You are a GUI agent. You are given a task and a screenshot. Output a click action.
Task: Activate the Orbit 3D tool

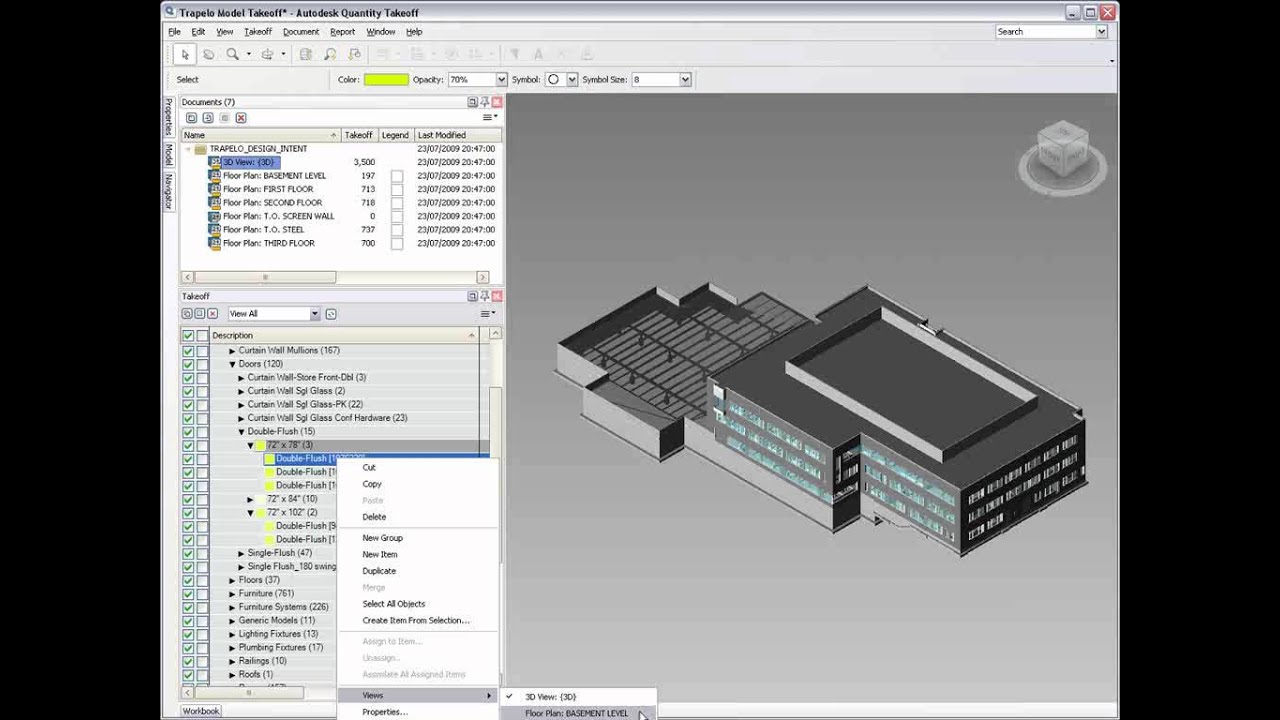[x=267, y=54]
